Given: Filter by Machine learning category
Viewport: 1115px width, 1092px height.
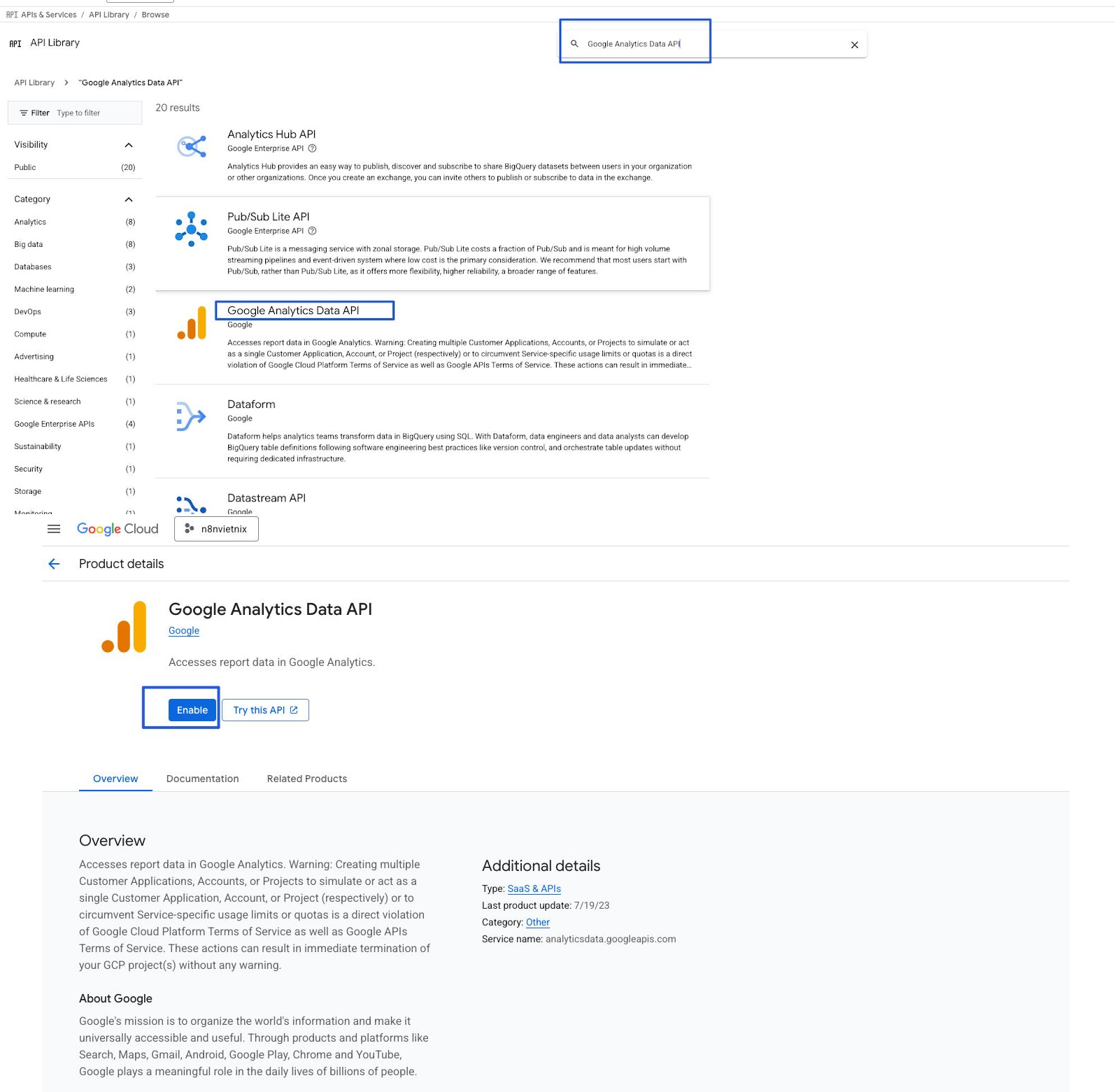Looking at the screenshot, I should pyautogui.click(x=75, y=289).
